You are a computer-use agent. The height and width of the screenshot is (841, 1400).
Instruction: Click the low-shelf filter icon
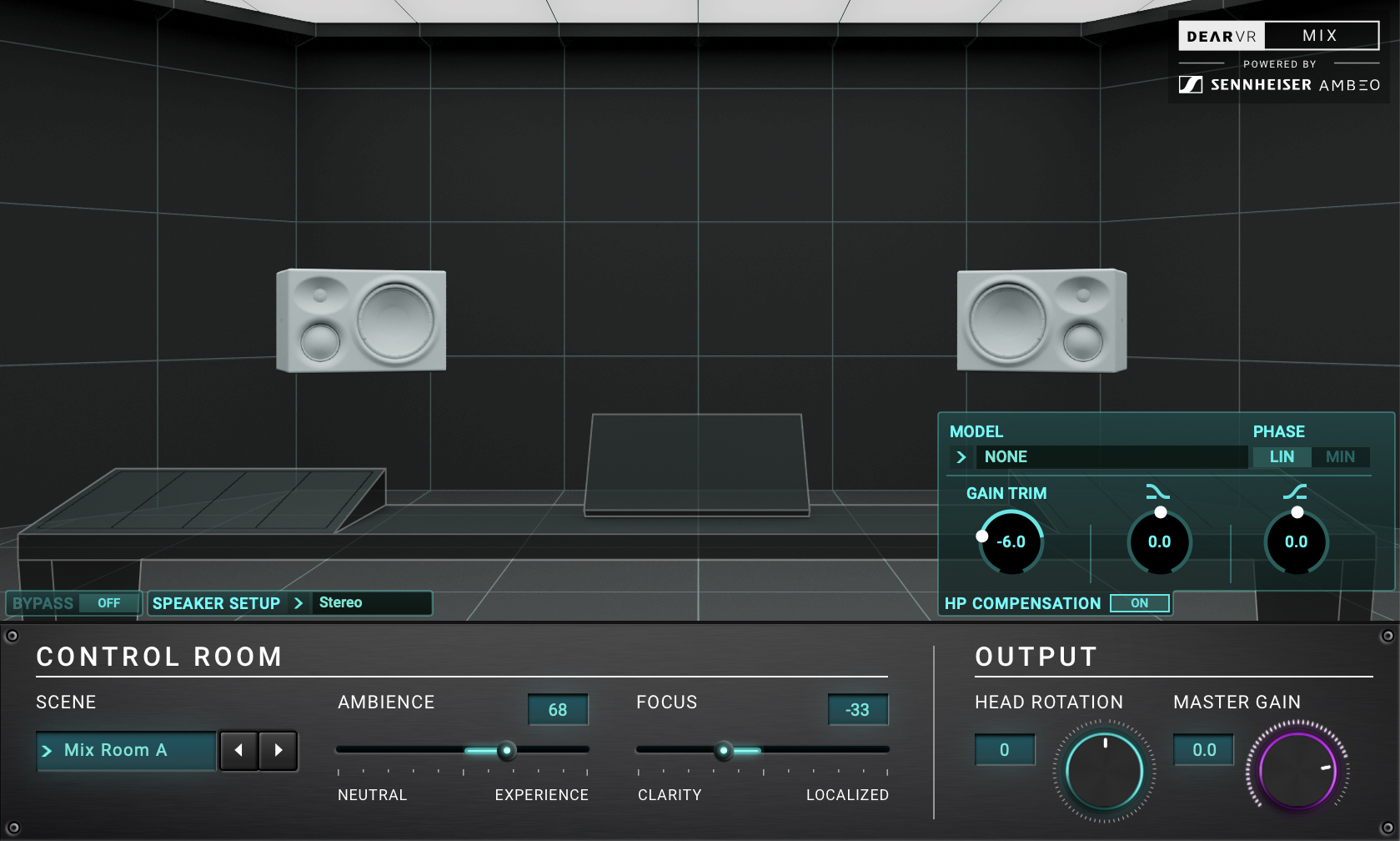[1294, 492]
